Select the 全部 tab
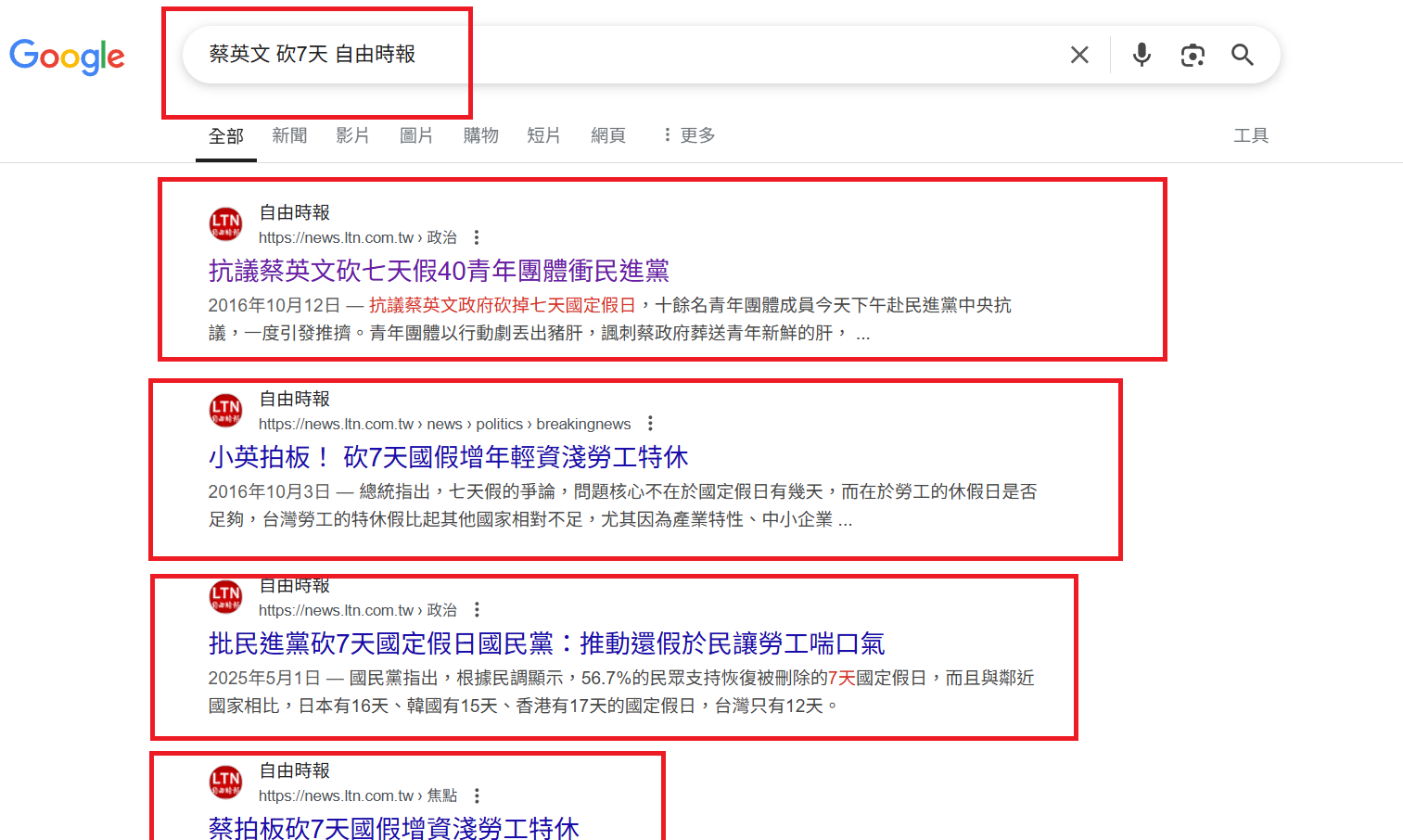Viewport: 1403px width, 840px height. point(226,136)
